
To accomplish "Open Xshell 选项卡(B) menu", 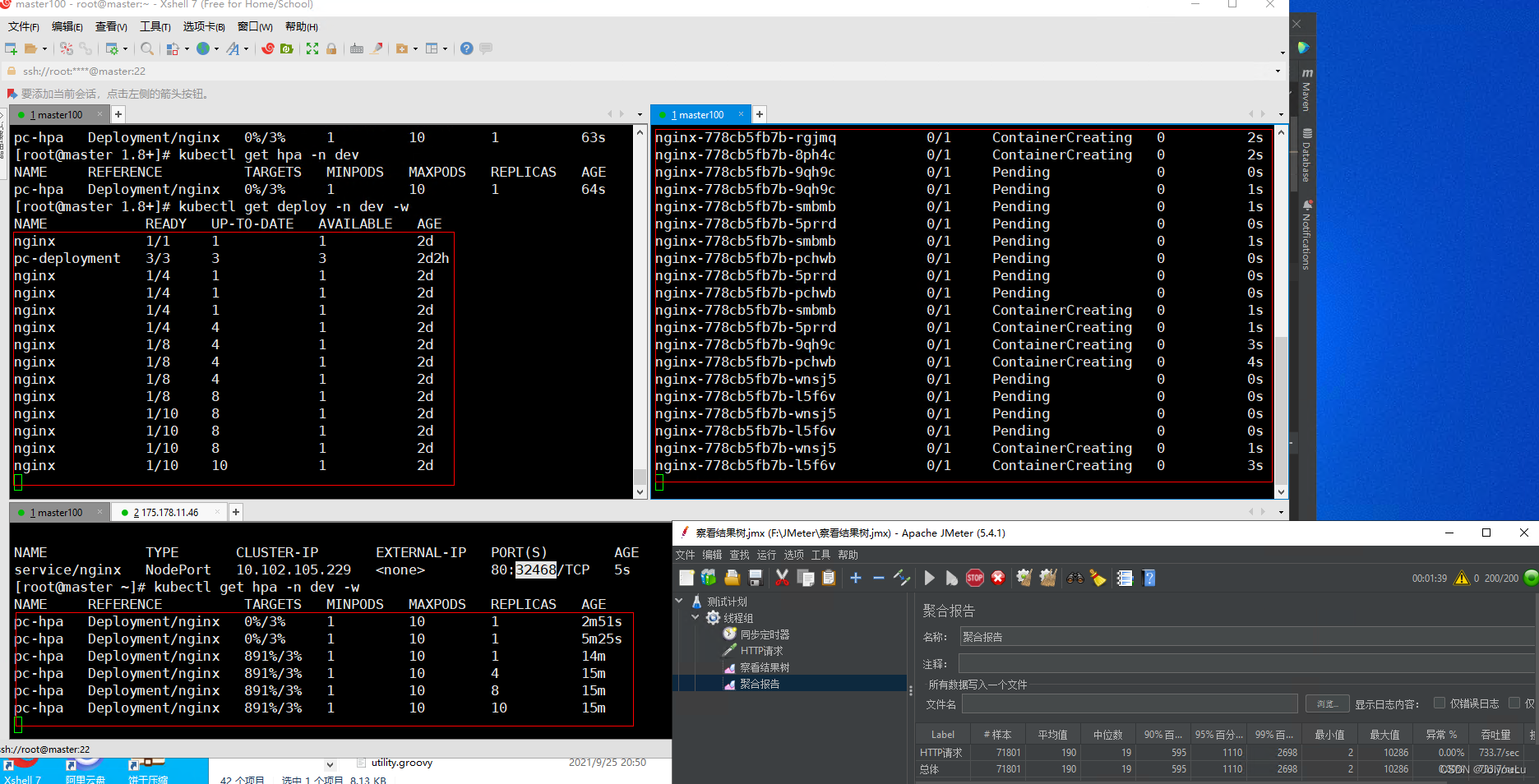I will pyautogui.click(x=204, y=26).
